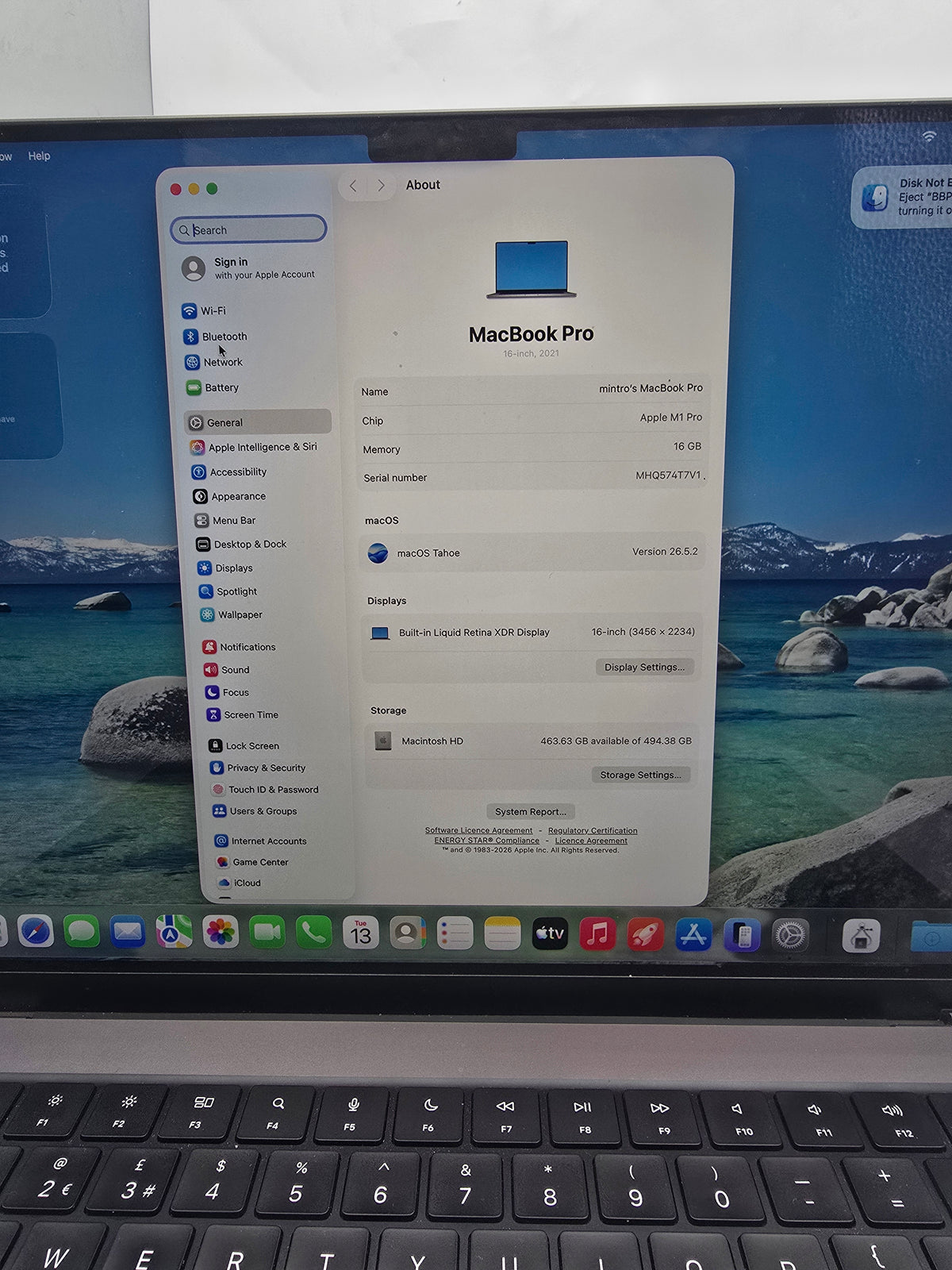Open Wallpaper settings

(231, 614)
